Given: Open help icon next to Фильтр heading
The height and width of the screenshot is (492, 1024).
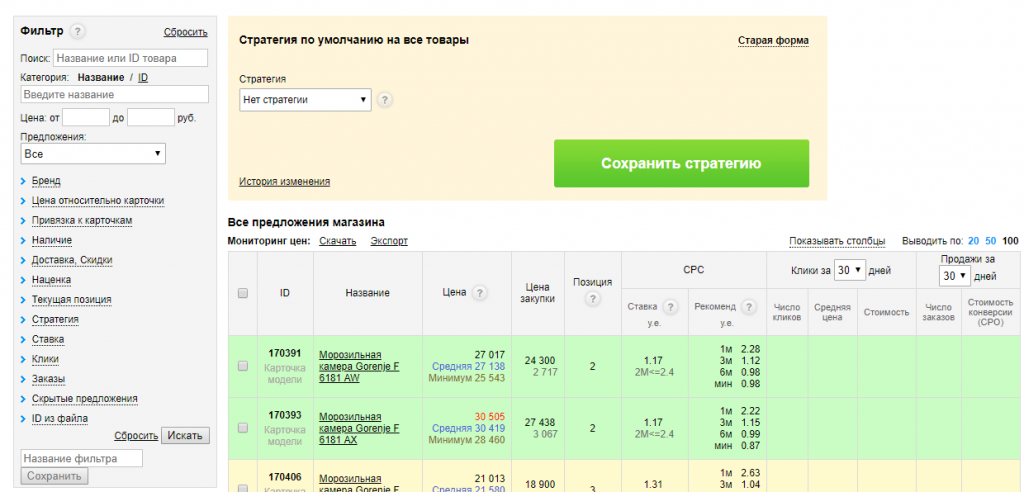Looking at the screenshot, I should (x=78, y=31).
